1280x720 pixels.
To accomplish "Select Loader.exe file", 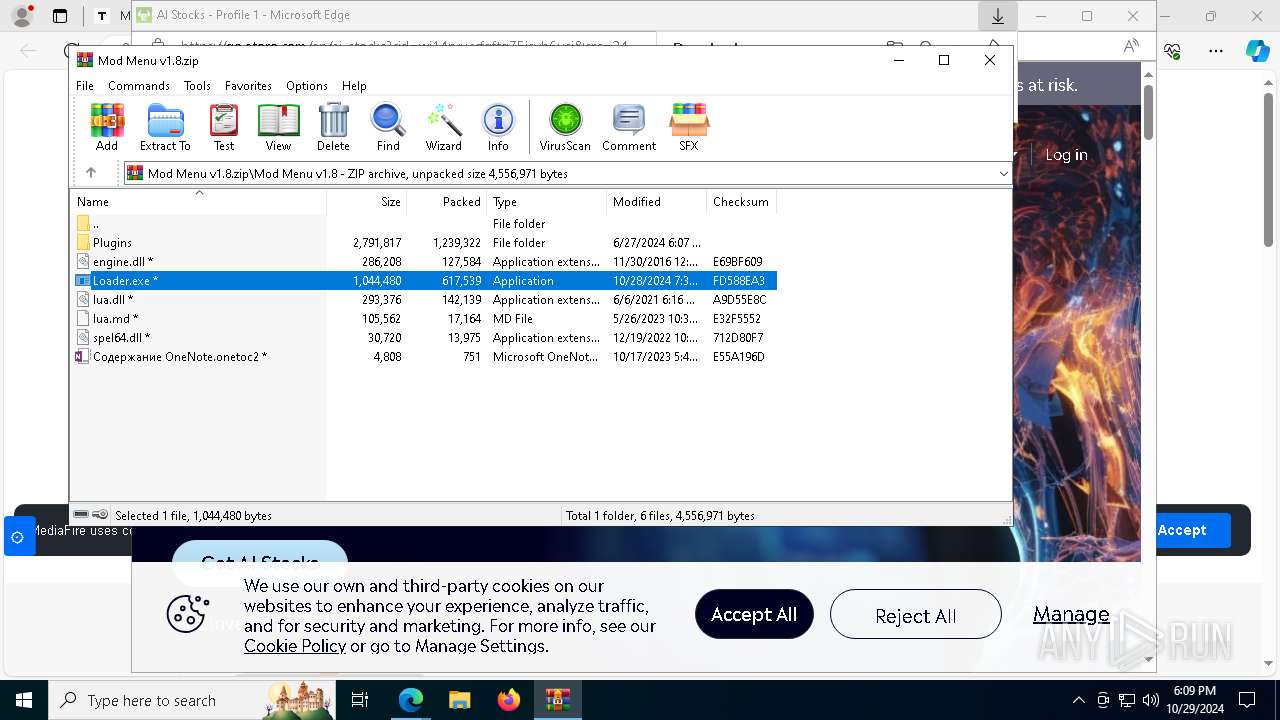I will tap(425, 281).
